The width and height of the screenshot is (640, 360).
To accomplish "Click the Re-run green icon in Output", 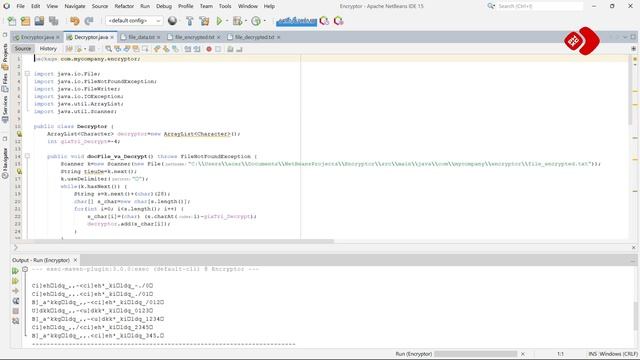I will point(16,271).
